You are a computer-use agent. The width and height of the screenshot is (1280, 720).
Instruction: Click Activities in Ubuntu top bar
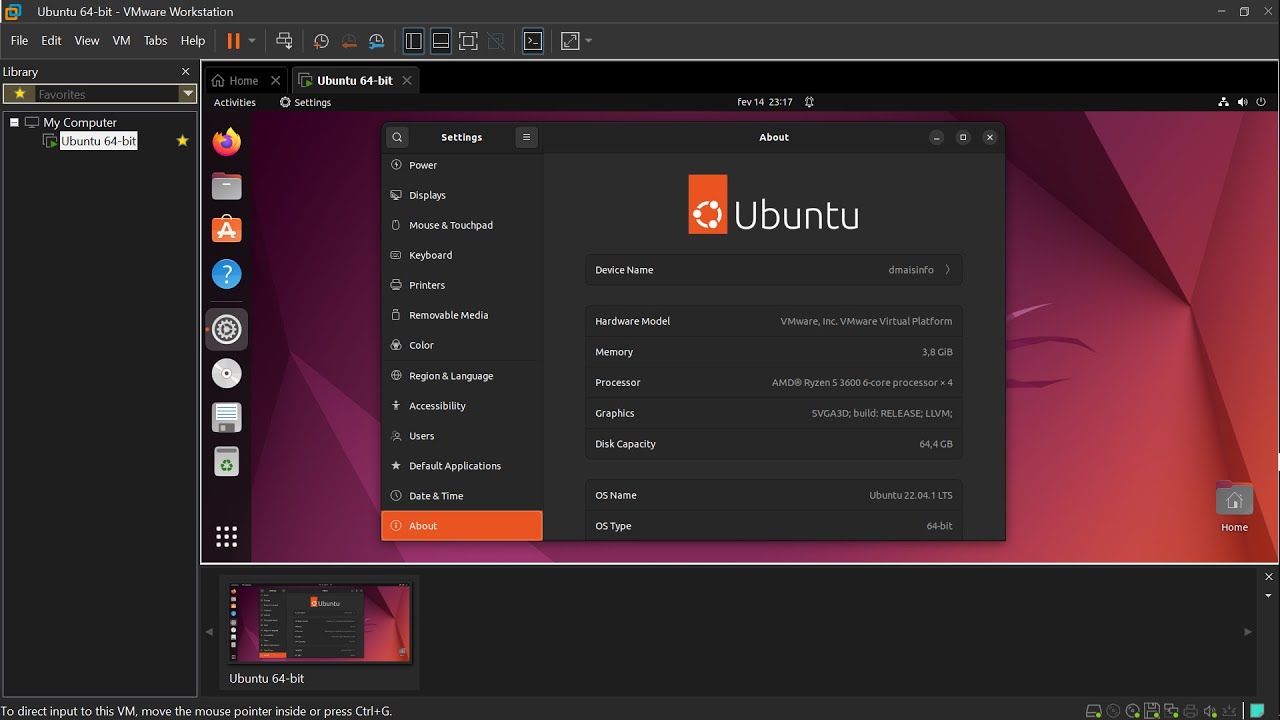coord(235,102)
